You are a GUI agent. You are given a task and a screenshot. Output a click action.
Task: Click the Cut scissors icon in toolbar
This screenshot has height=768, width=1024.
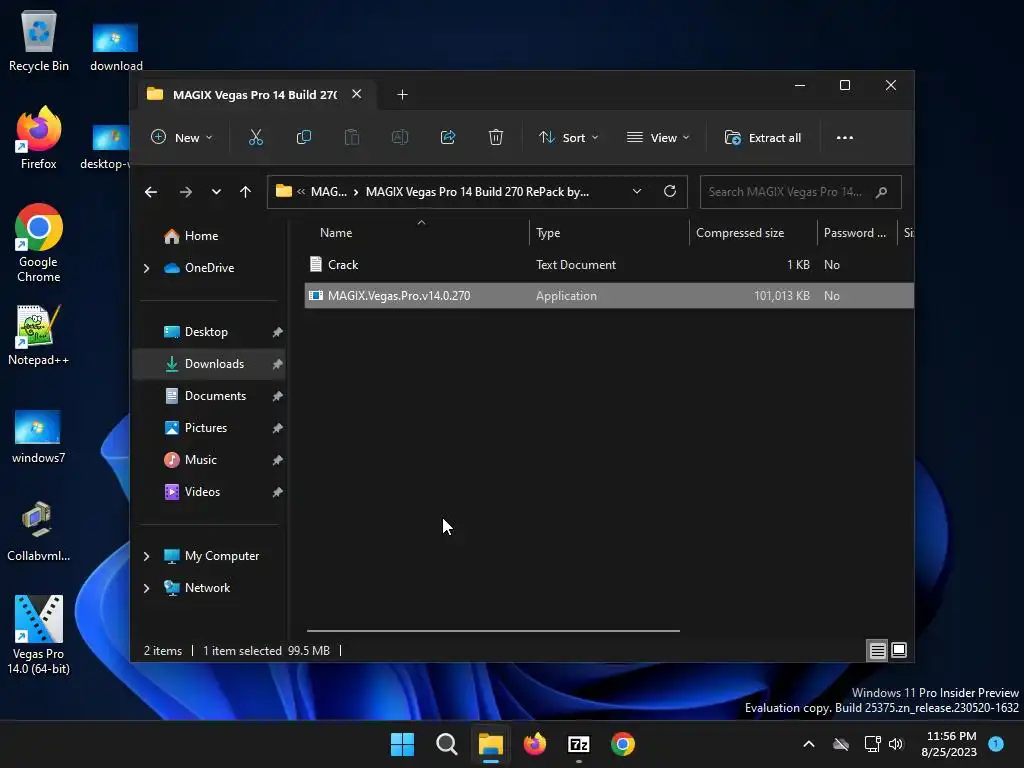tap(255, 138)
